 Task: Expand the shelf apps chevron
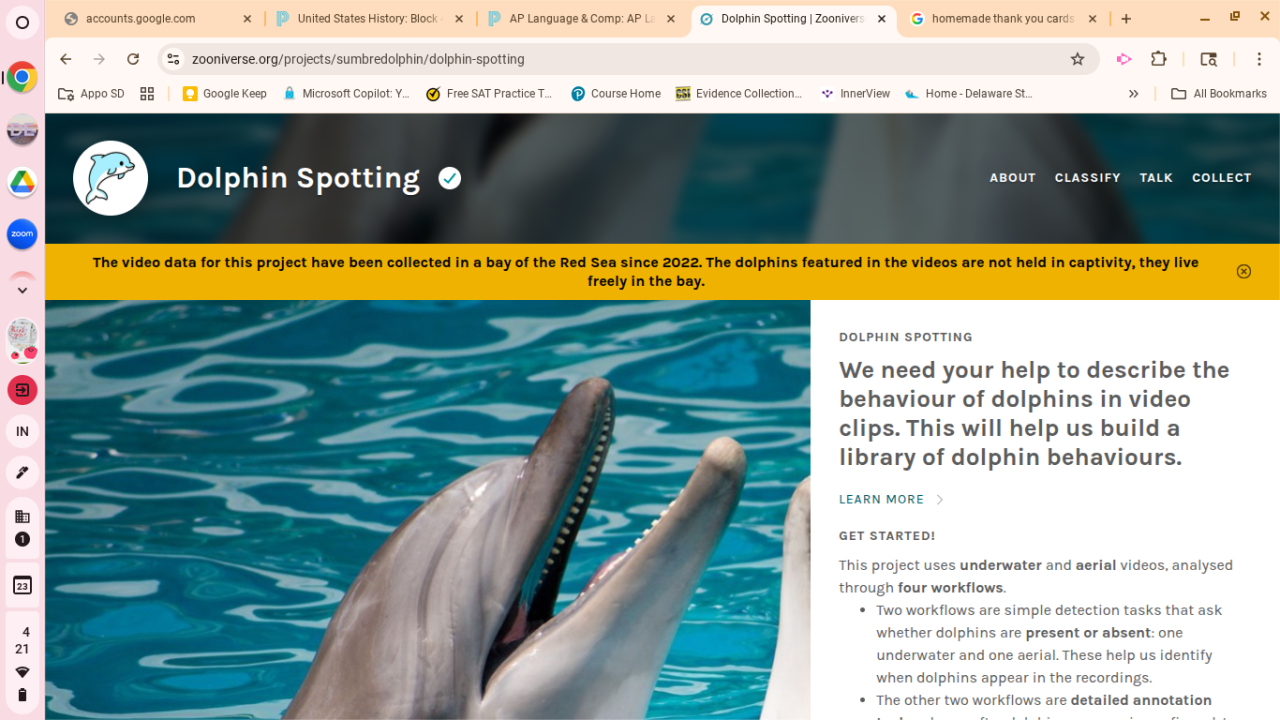coord(22,289)
